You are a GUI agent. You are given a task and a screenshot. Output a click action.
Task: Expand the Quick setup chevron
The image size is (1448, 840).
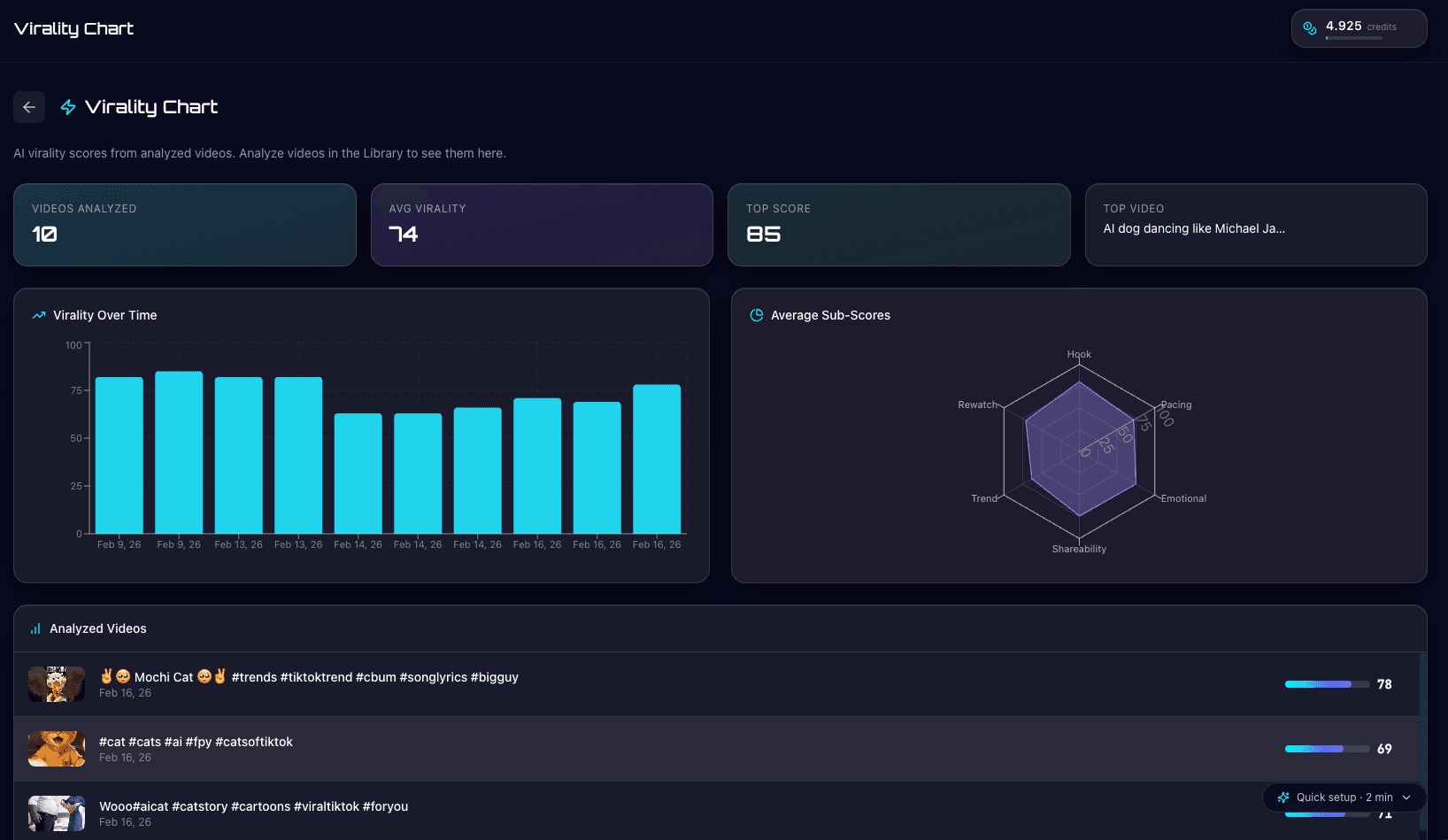tap(1406, 798)
